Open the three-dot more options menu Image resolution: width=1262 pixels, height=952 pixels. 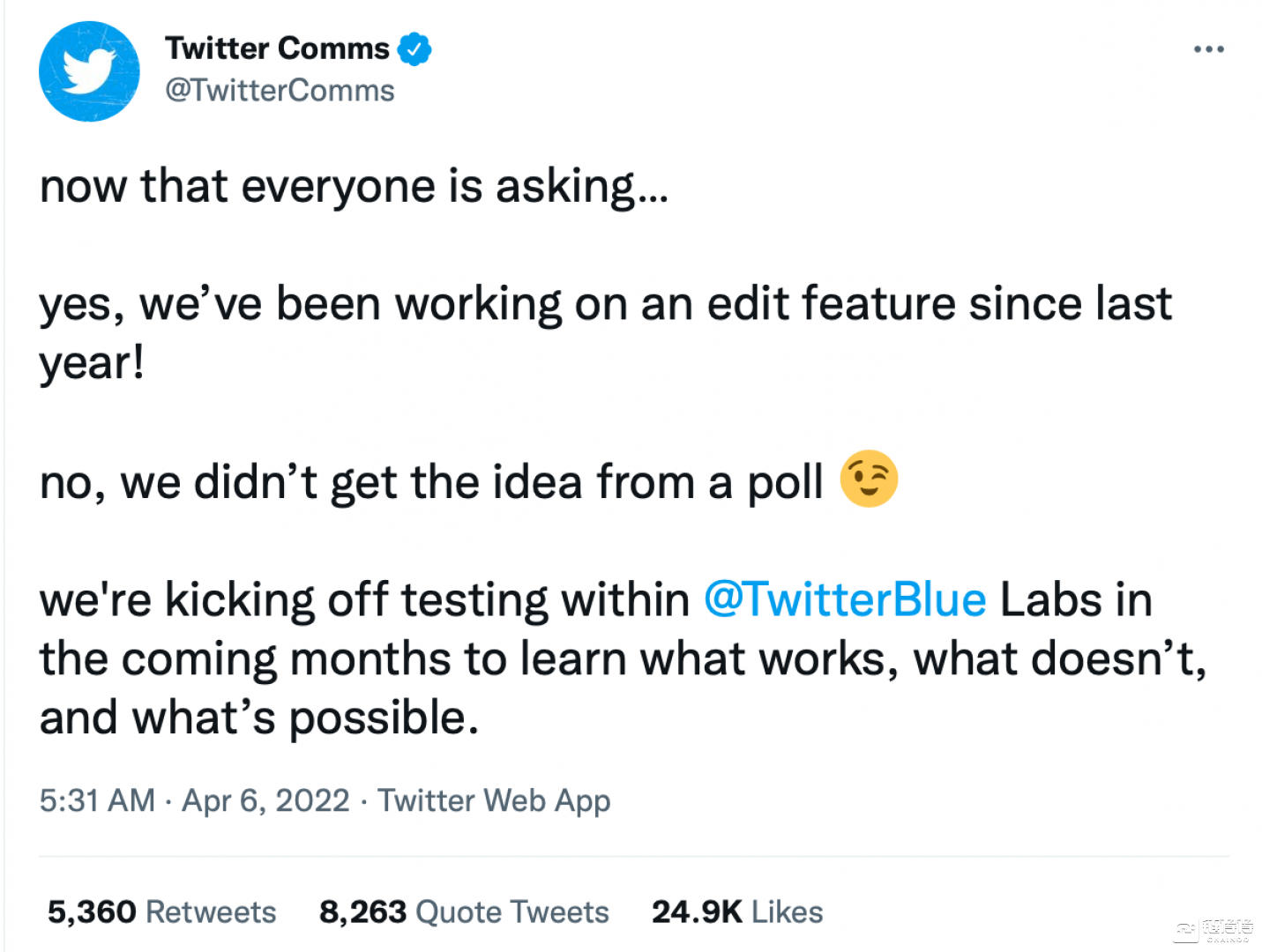pyautogui.click(x=1208, y=49)
